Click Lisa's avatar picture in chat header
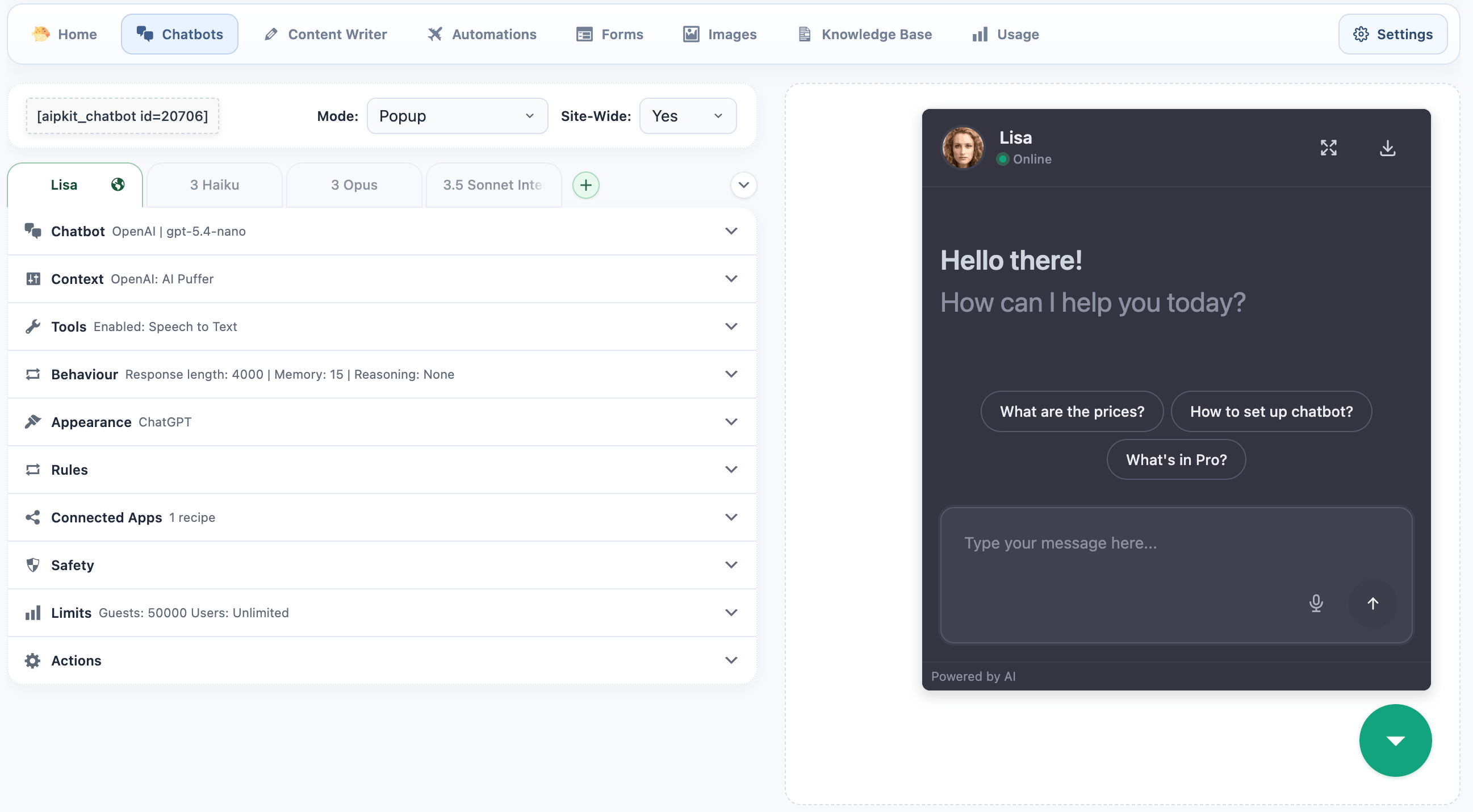 tap(963, 148)
